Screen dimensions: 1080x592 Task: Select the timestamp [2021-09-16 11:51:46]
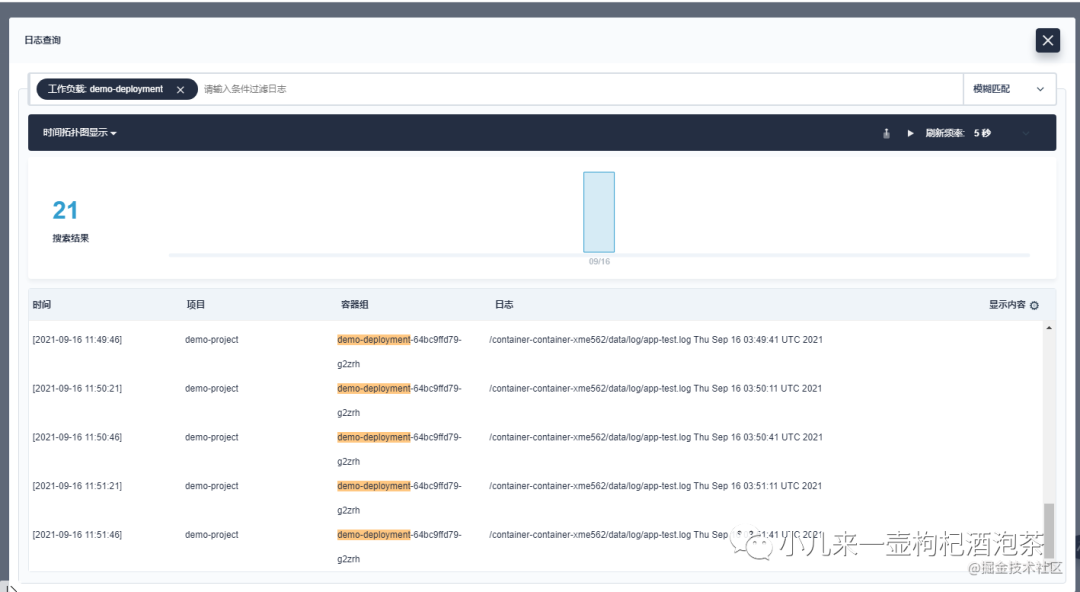point(77,535)
